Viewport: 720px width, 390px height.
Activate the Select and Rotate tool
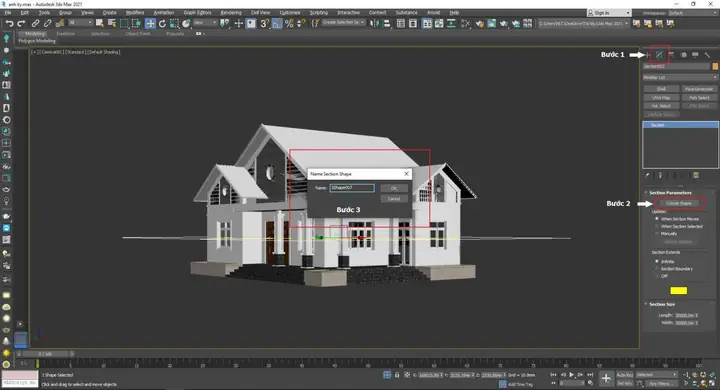tap(162, 23)
